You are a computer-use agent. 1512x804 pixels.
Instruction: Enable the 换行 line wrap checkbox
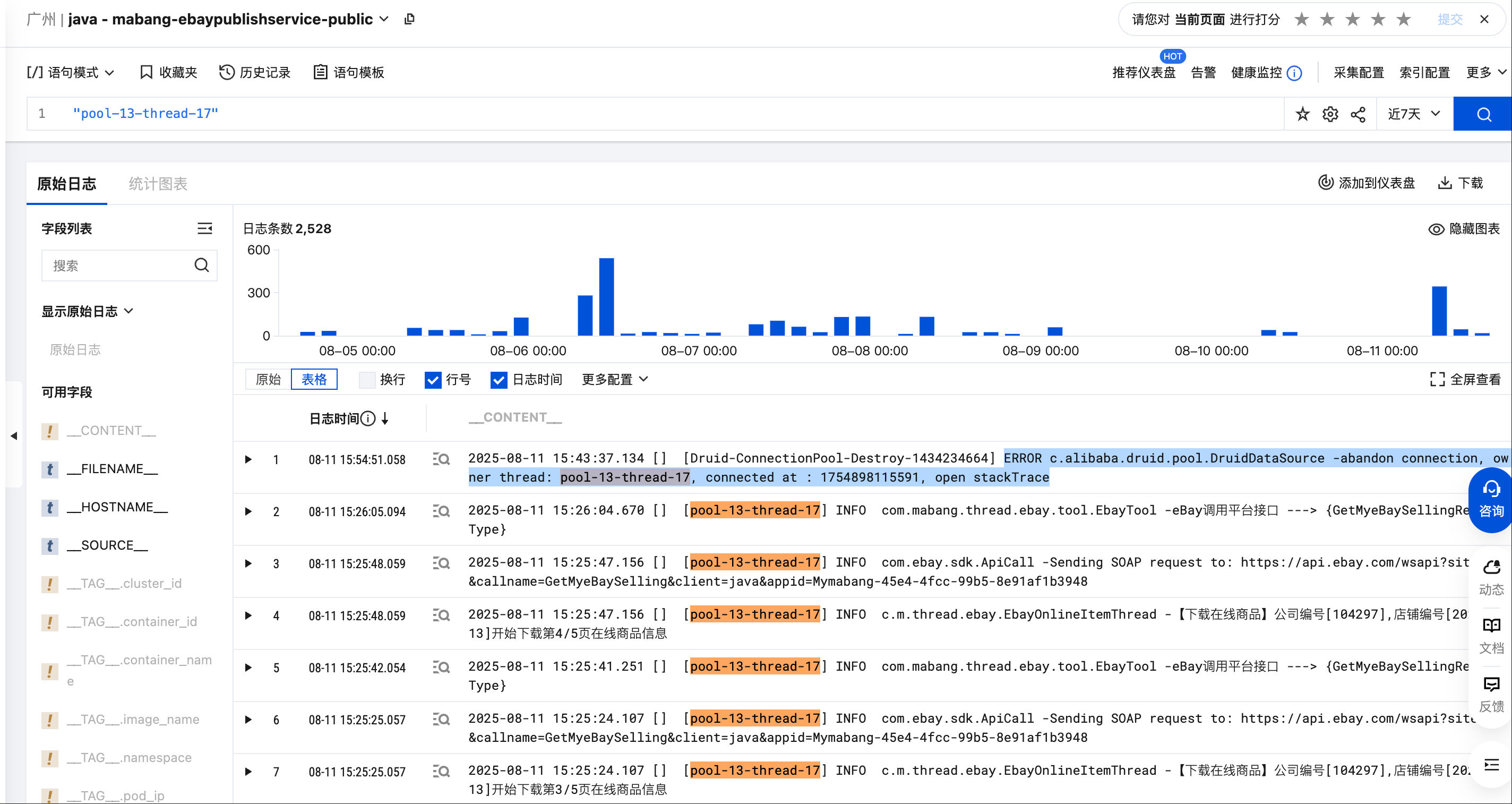click(367, 379)
